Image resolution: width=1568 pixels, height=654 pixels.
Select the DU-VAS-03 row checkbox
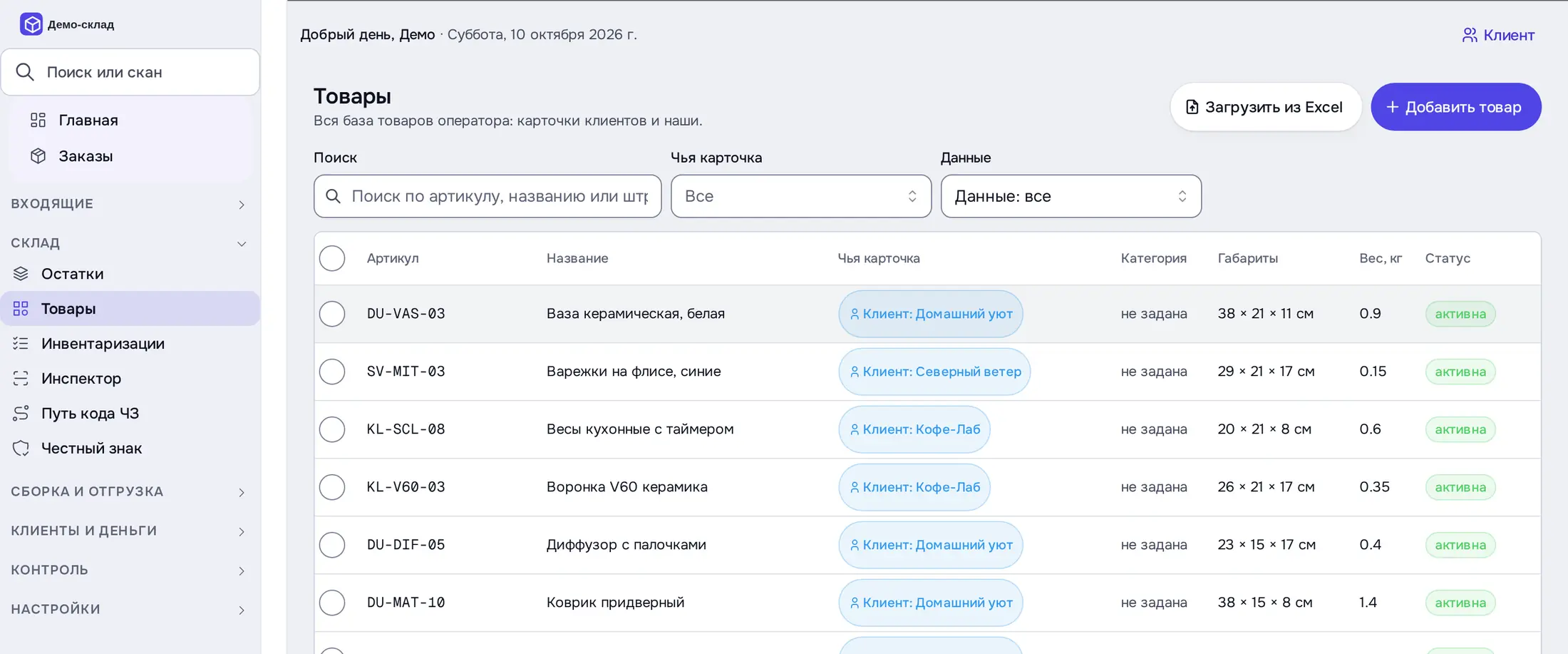pos(332,314)
